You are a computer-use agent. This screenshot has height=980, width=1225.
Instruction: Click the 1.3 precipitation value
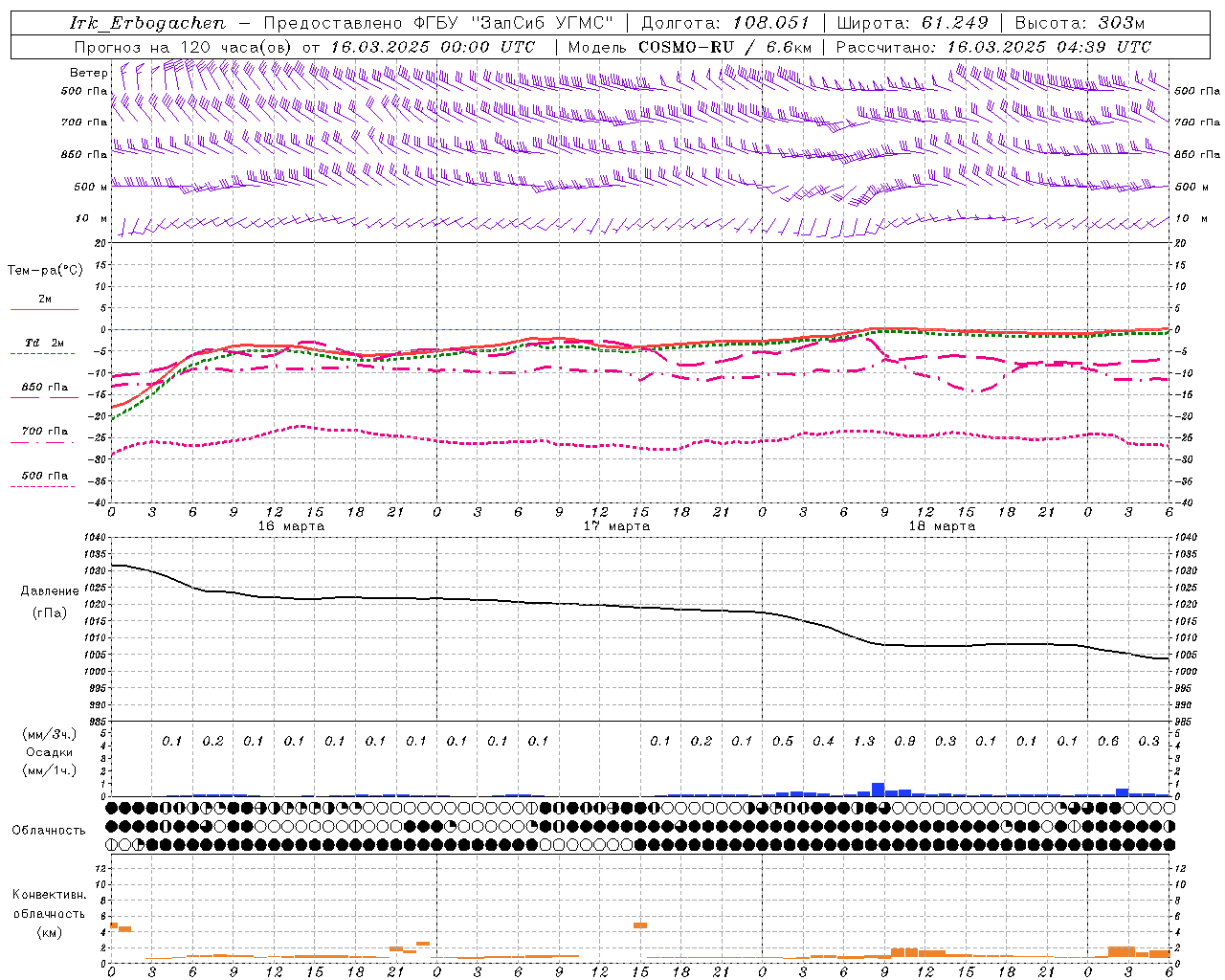[x=863, y=741]
